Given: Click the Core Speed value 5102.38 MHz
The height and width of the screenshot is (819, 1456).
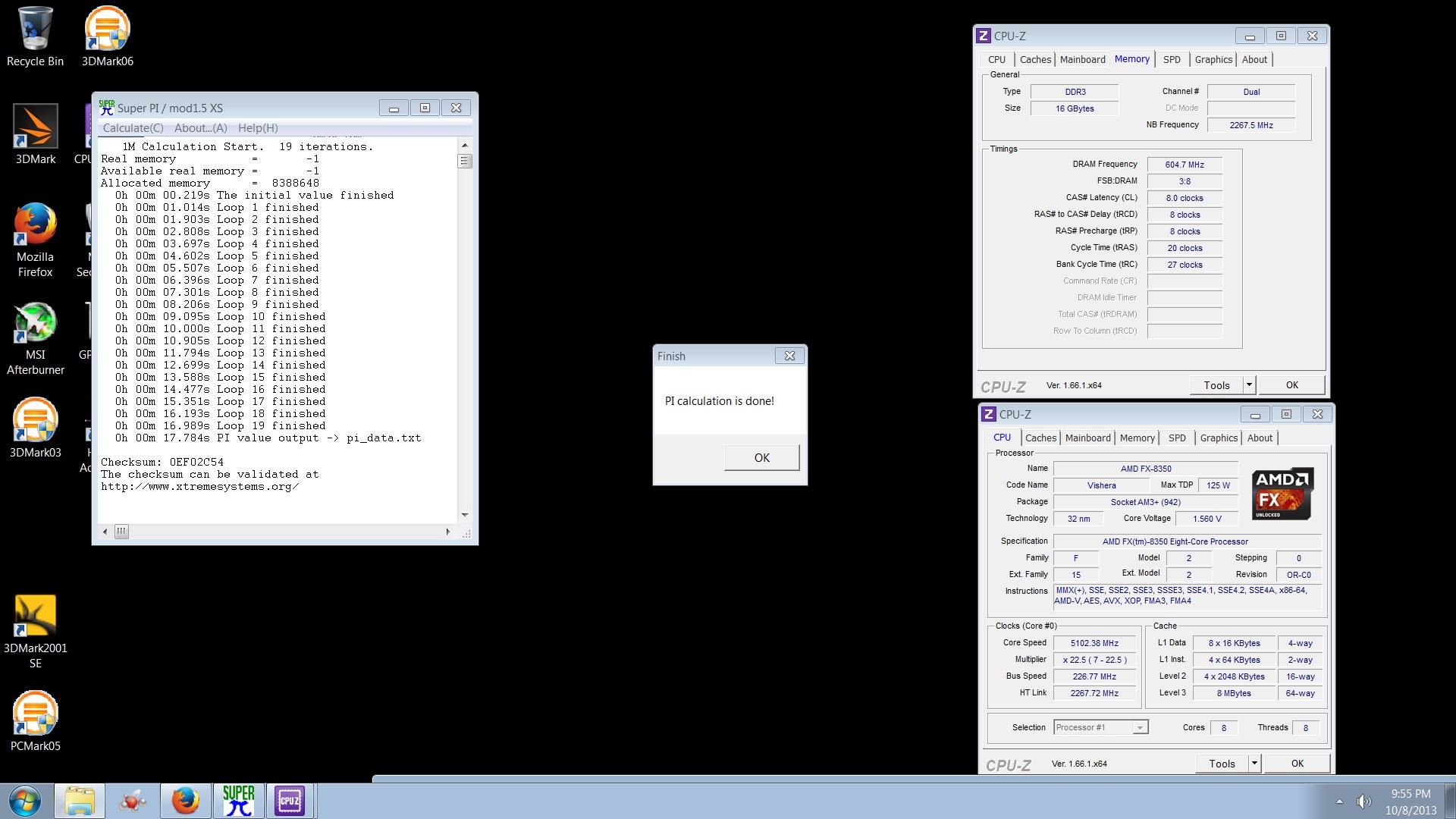Looking at the screenshot, I should click(1094, 643).
